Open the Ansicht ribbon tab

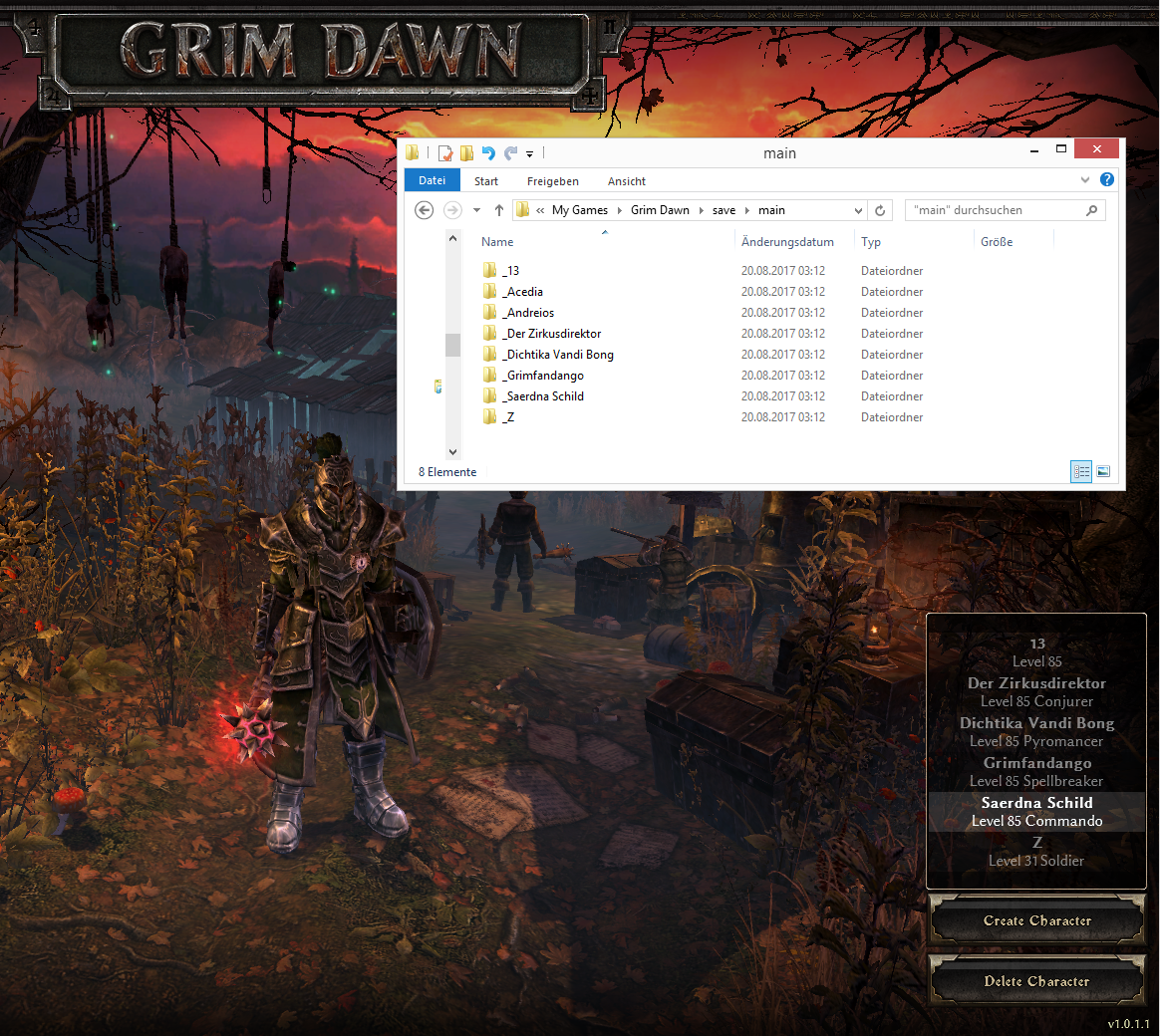(x=627, y=181)
